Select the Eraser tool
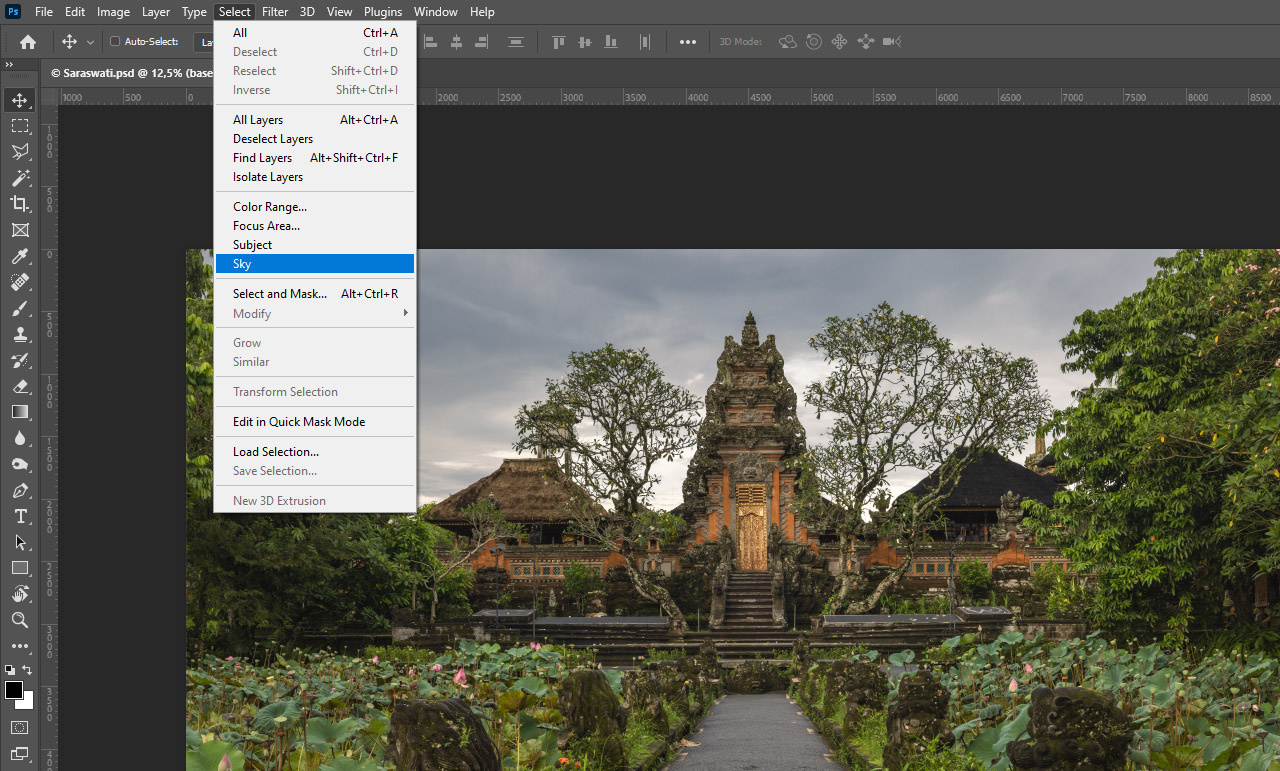This screenshot has height=771, width=1280. pyautogui.click(x=20, y=386)
